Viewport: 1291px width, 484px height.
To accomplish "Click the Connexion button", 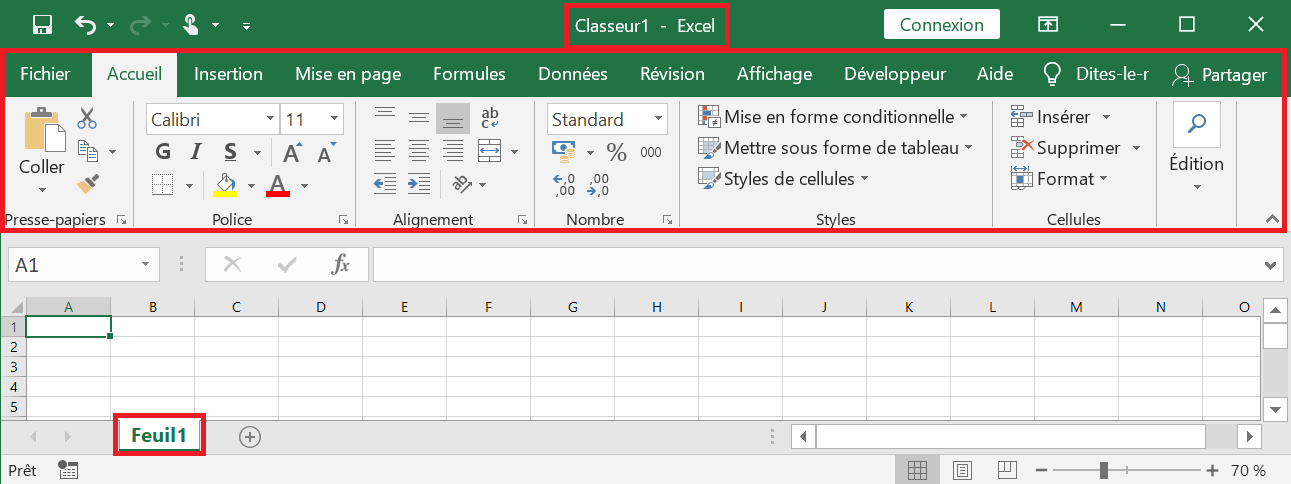I will 941,25.
